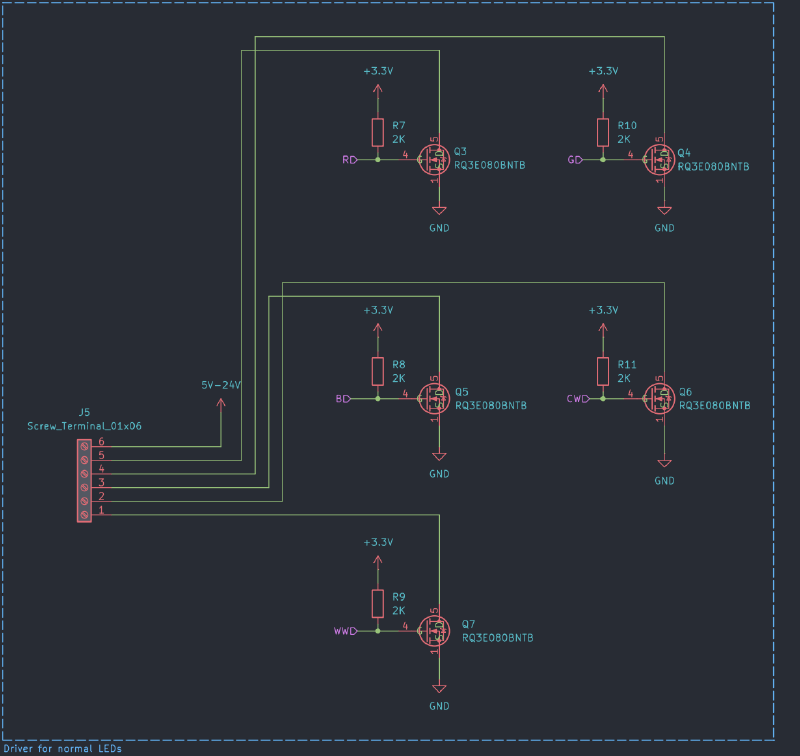Select the Q5 MOSFET symbol
800x756 pixels.
(x=434, y=398)
